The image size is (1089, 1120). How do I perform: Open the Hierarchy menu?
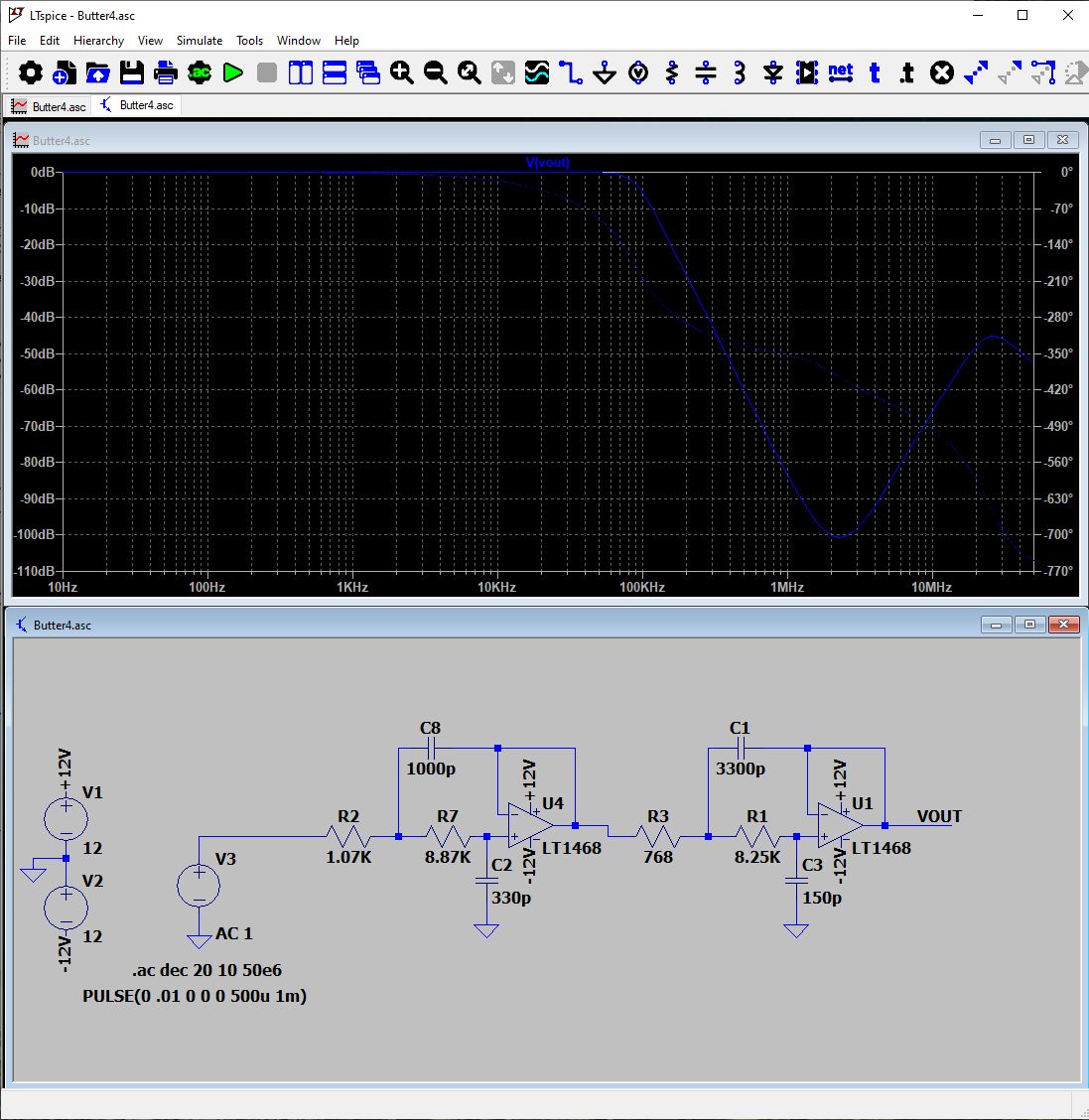(98, 41)
